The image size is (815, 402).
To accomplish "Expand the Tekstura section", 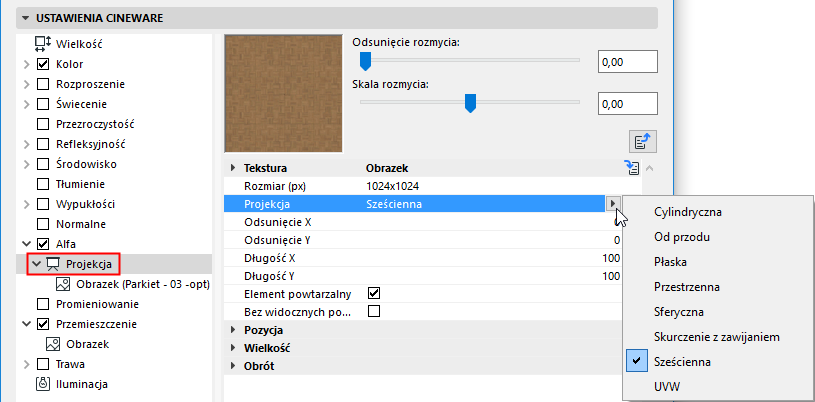I will tap(232, 168).
